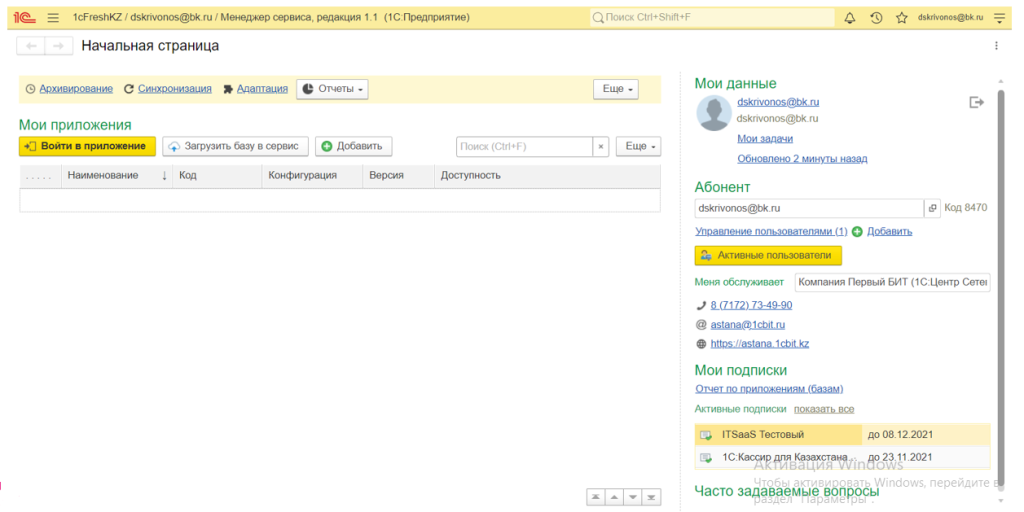The height and width of the screenshot is (512, 1024).
Task: Click the phone icon beside 8 (7172)
Action: click(702, 305)
